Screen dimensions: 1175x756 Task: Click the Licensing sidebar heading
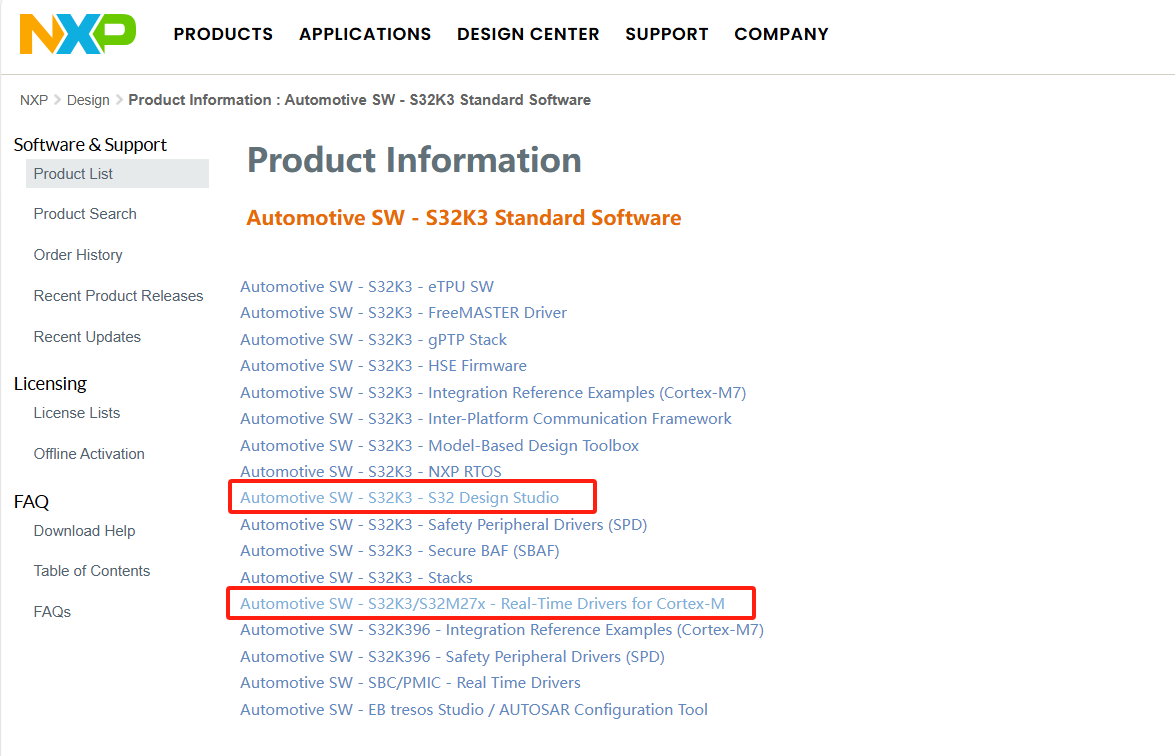tap(50, 384)
